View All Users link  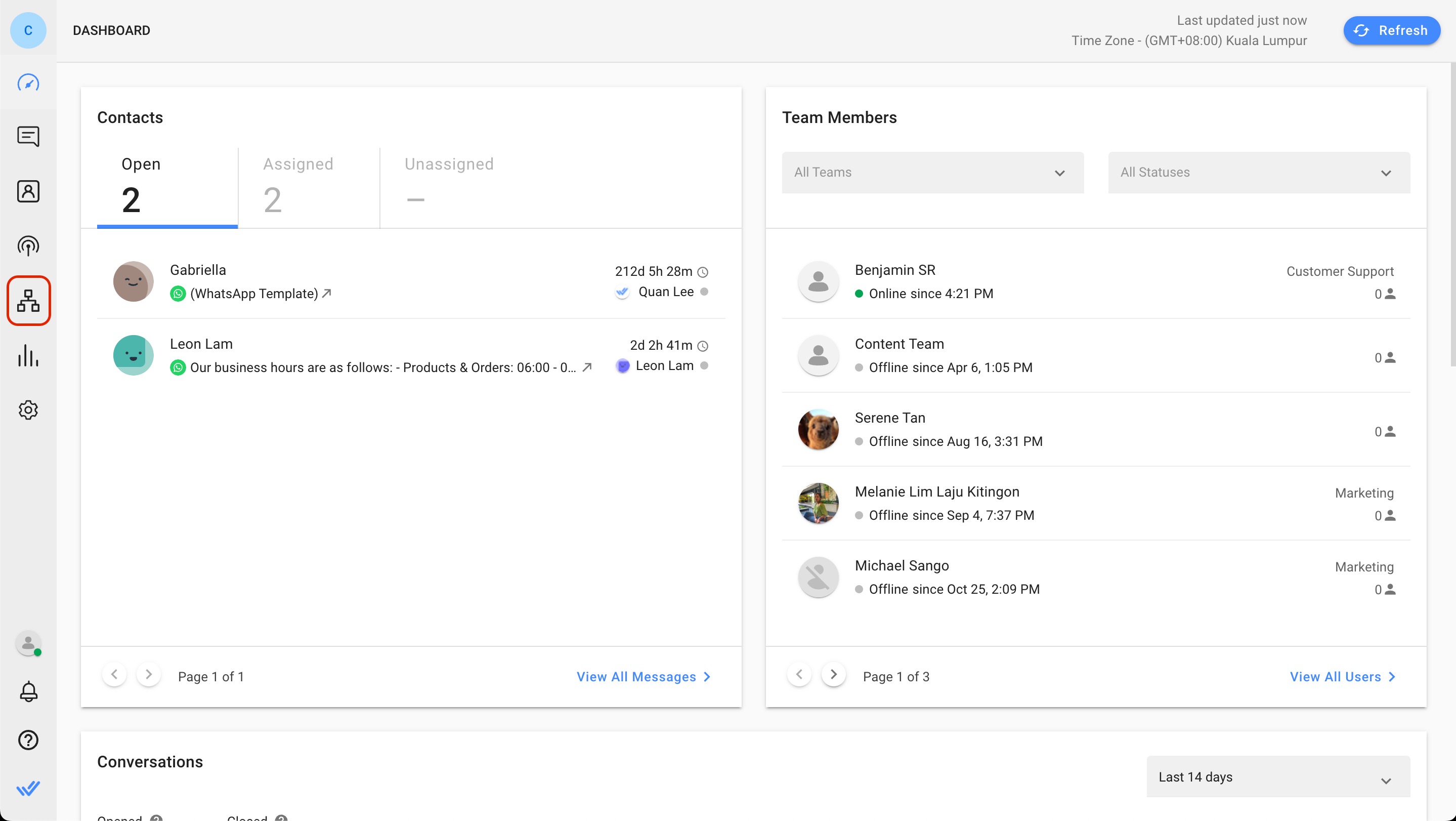(x=1343, y=677)
